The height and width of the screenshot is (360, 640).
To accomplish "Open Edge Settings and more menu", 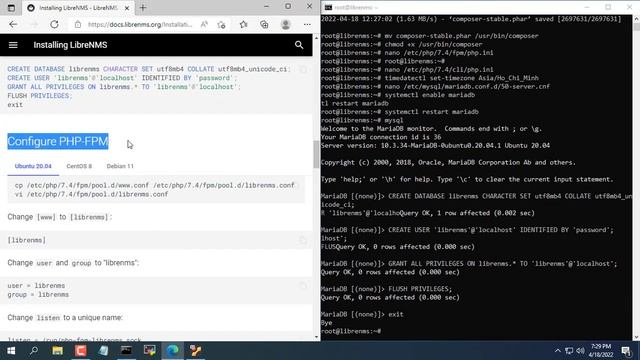I will click(307, 24).
